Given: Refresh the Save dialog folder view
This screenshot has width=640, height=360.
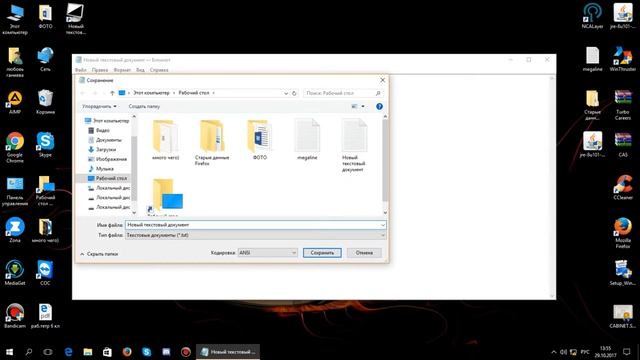Looking at the screenshot, I should click(x=294, y=93).
